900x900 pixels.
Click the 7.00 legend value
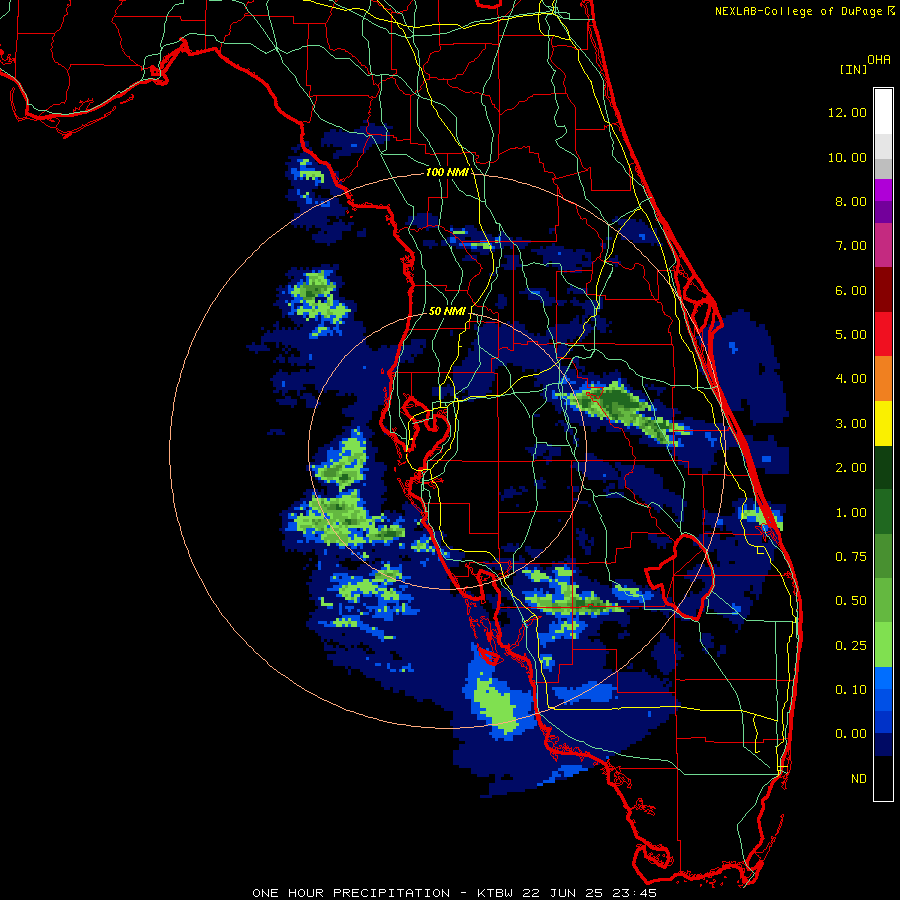click(x=851, y=246)
